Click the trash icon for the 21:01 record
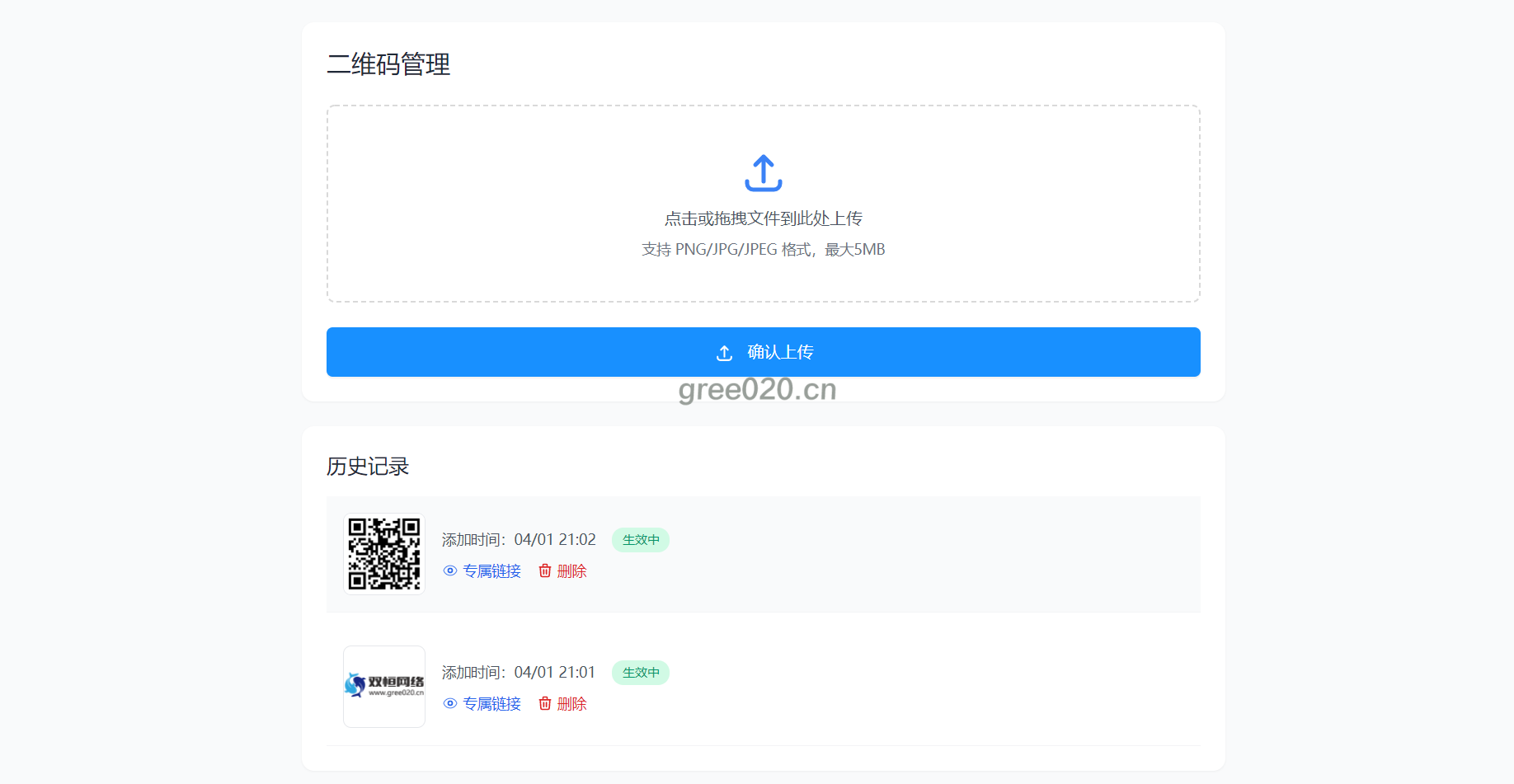 point(545,703)
